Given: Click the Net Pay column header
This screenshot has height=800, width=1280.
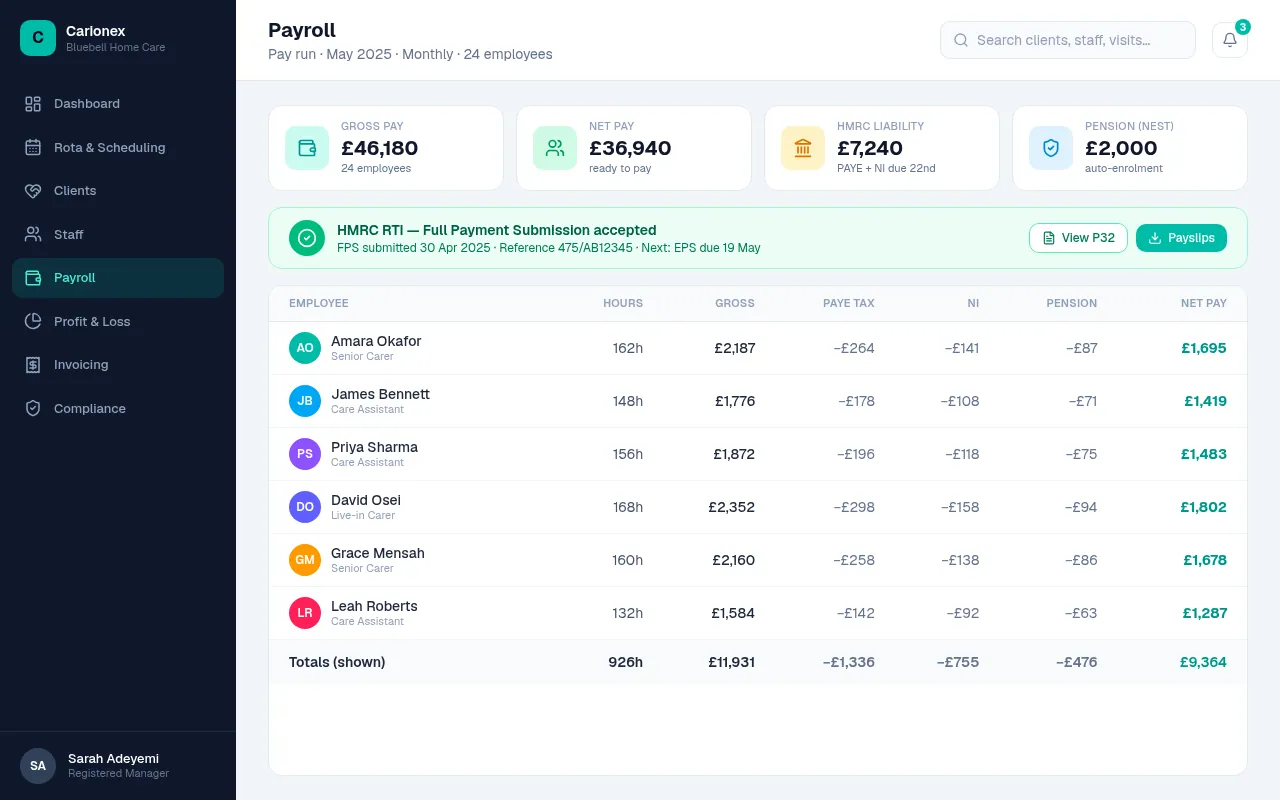Looking at the screenshot, I should [x=1204, y=303].
